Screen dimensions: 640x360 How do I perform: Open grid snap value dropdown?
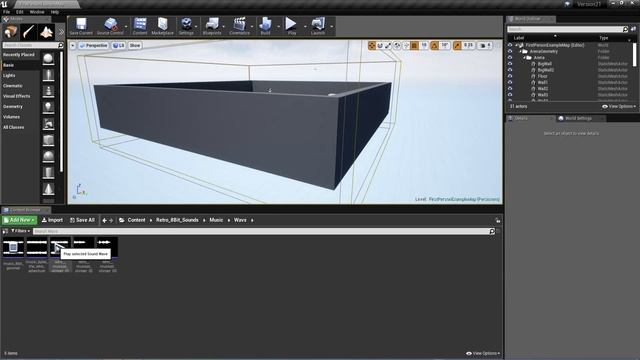[x=424, y=46]
